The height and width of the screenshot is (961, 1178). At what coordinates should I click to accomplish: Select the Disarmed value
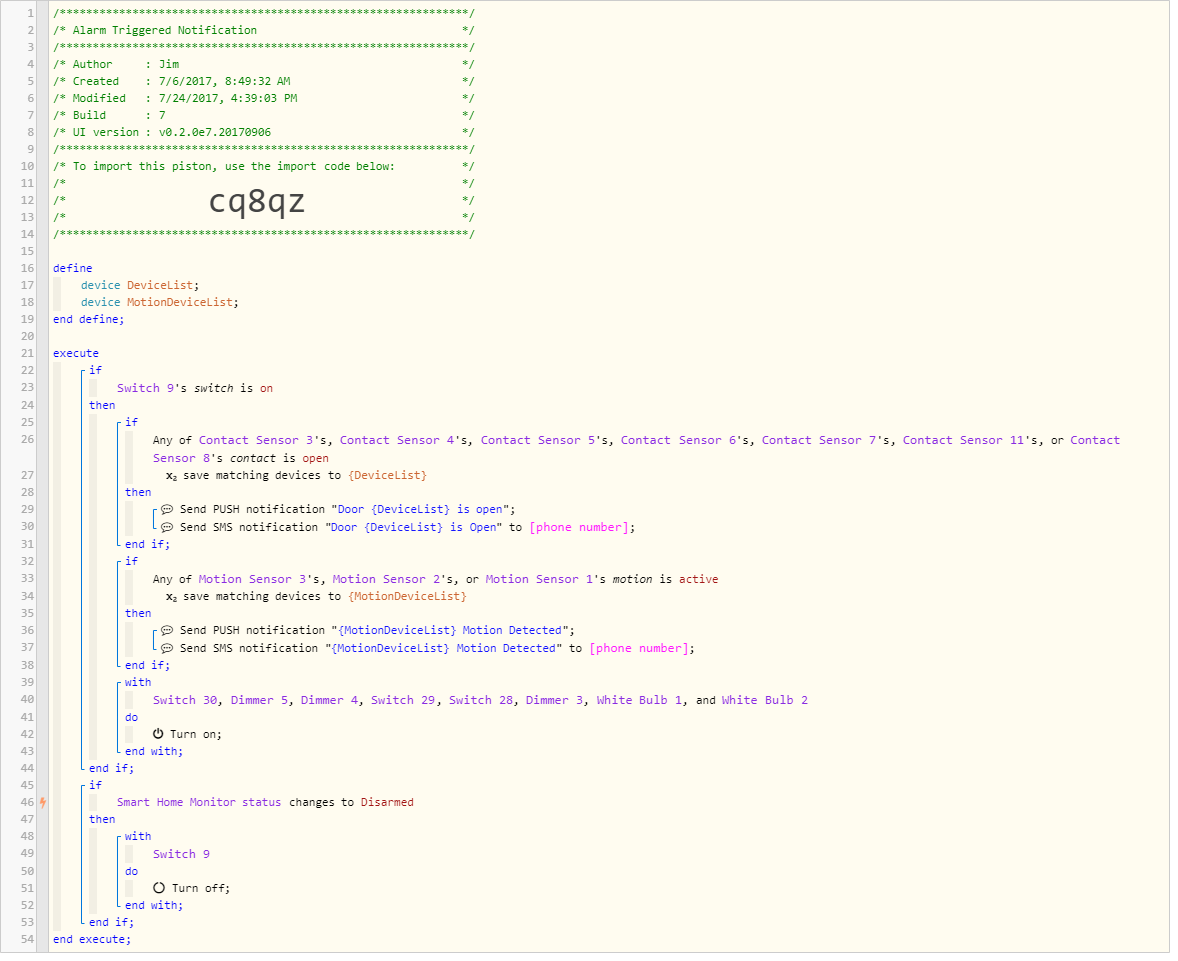(x=387, y=802)
